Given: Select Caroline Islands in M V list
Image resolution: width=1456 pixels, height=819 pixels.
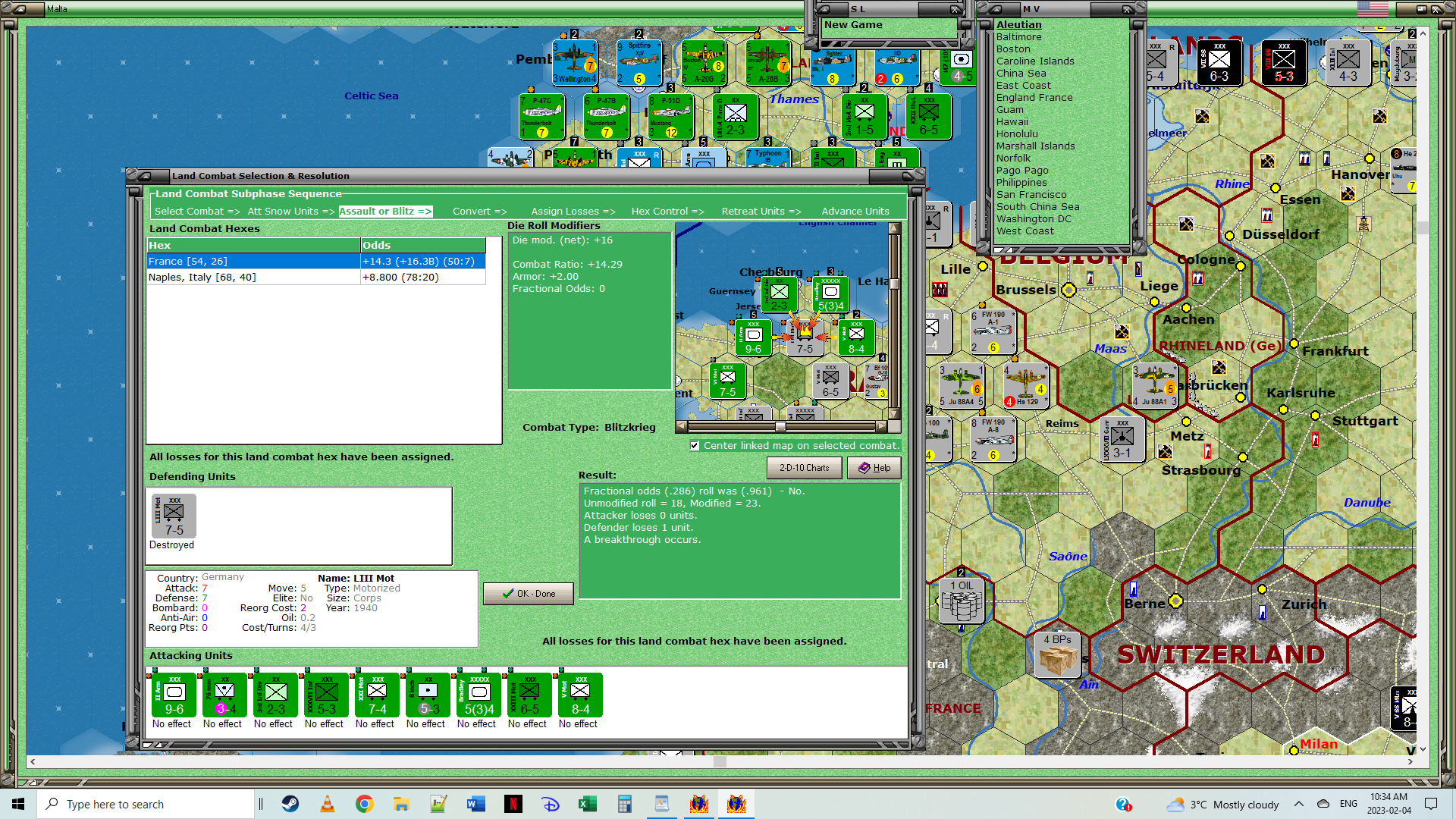Looking at the screenshot, I should point(1035,61).
